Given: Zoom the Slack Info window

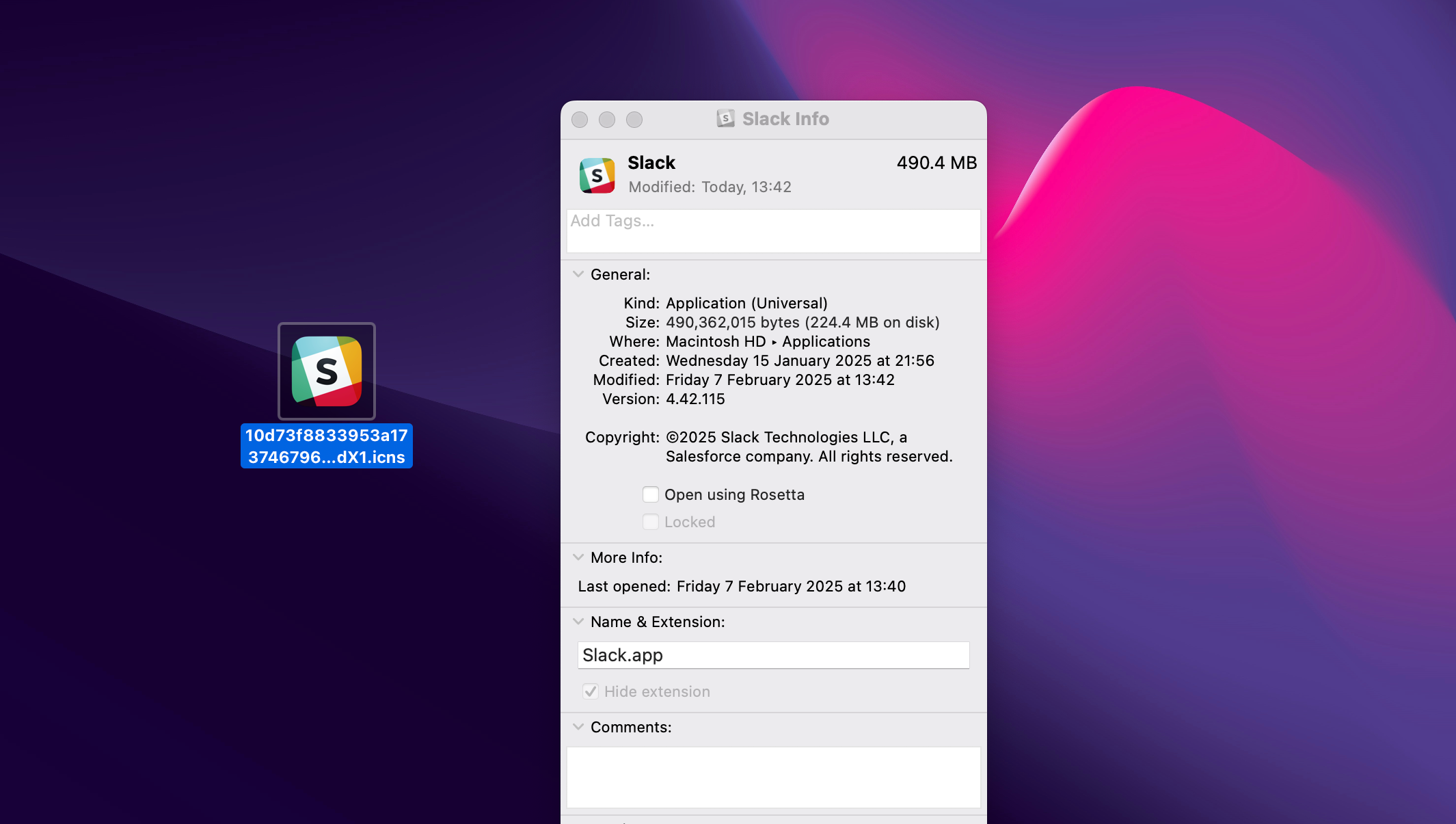Looking at the screenshot, I should pos(634,120).
